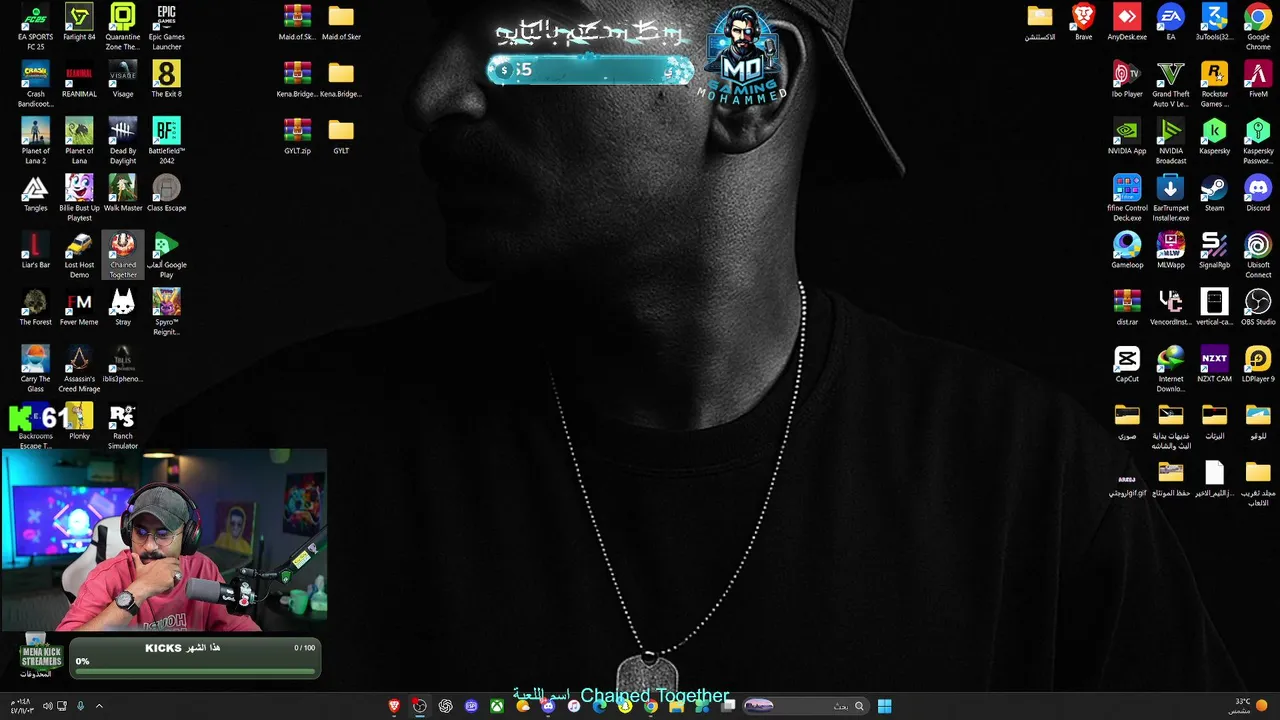Image resolution: width=1280 pixels, height=720 pixels.
Task: Select the GYLT.zip archive file
Action: pos(297,136)
